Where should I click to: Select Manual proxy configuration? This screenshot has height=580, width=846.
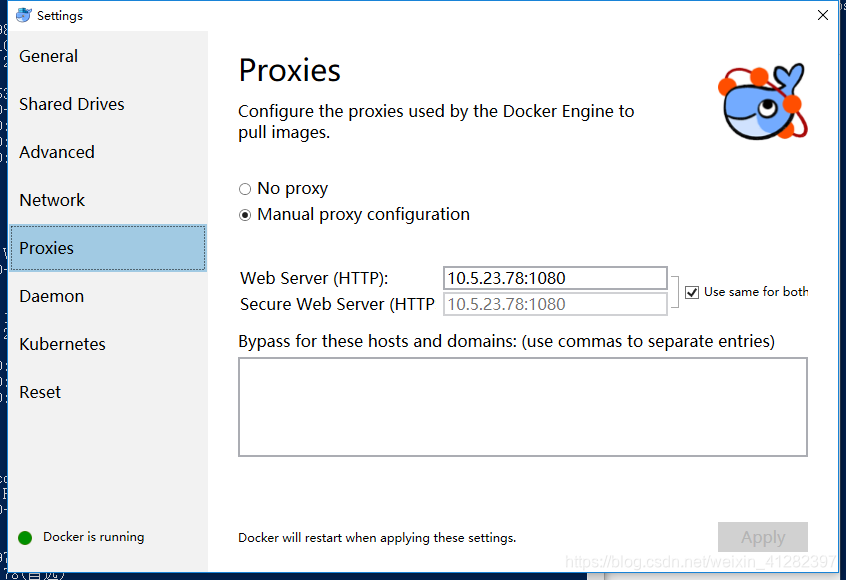(244, 214)
